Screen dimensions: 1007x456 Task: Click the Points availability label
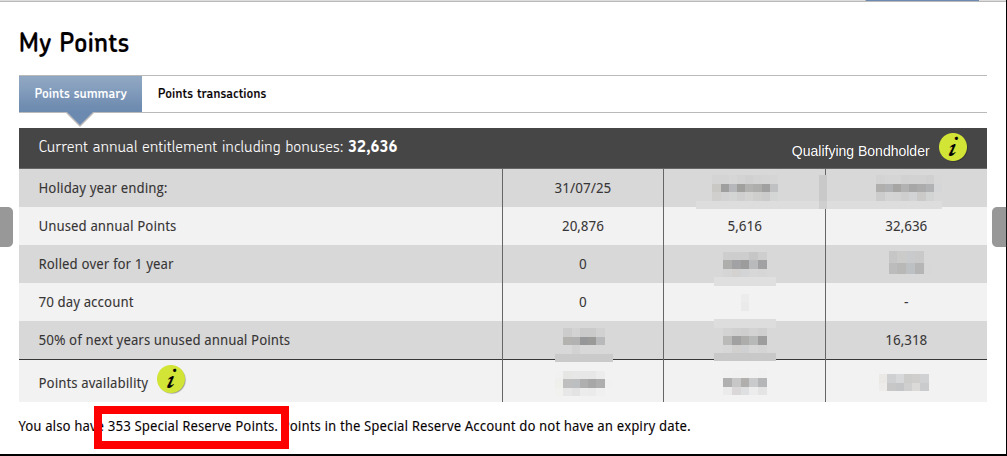pos(93,383)
